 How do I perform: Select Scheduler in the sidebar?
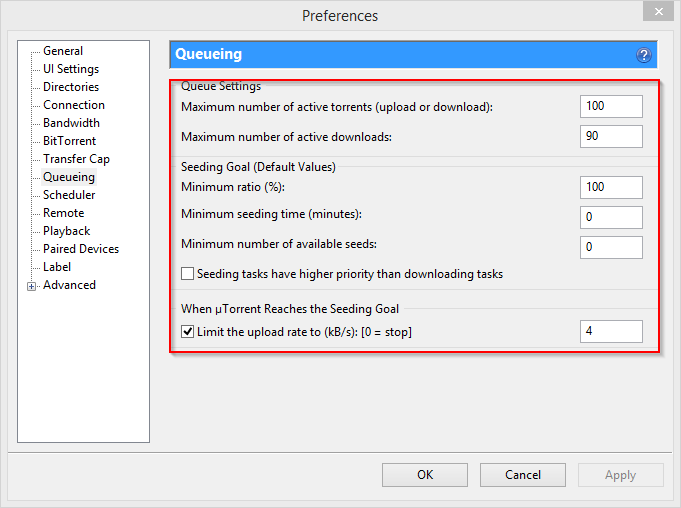coord(69,195)
